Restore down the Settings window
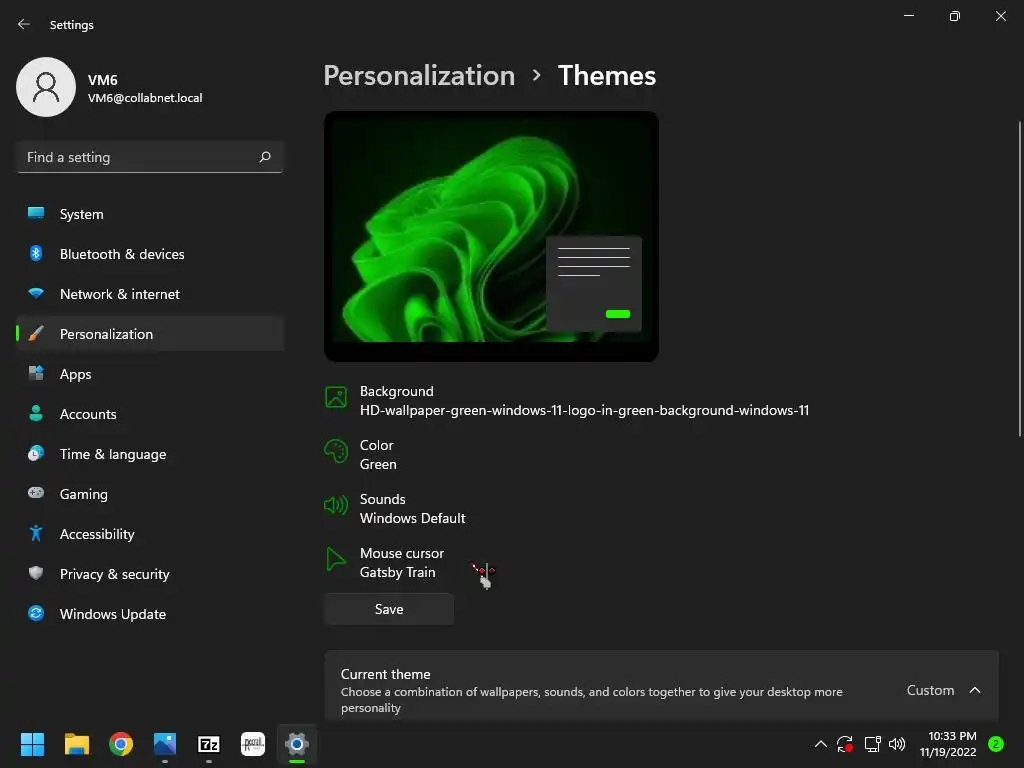The width and height of the screenshot is (1024, 768). coord(955,16)
